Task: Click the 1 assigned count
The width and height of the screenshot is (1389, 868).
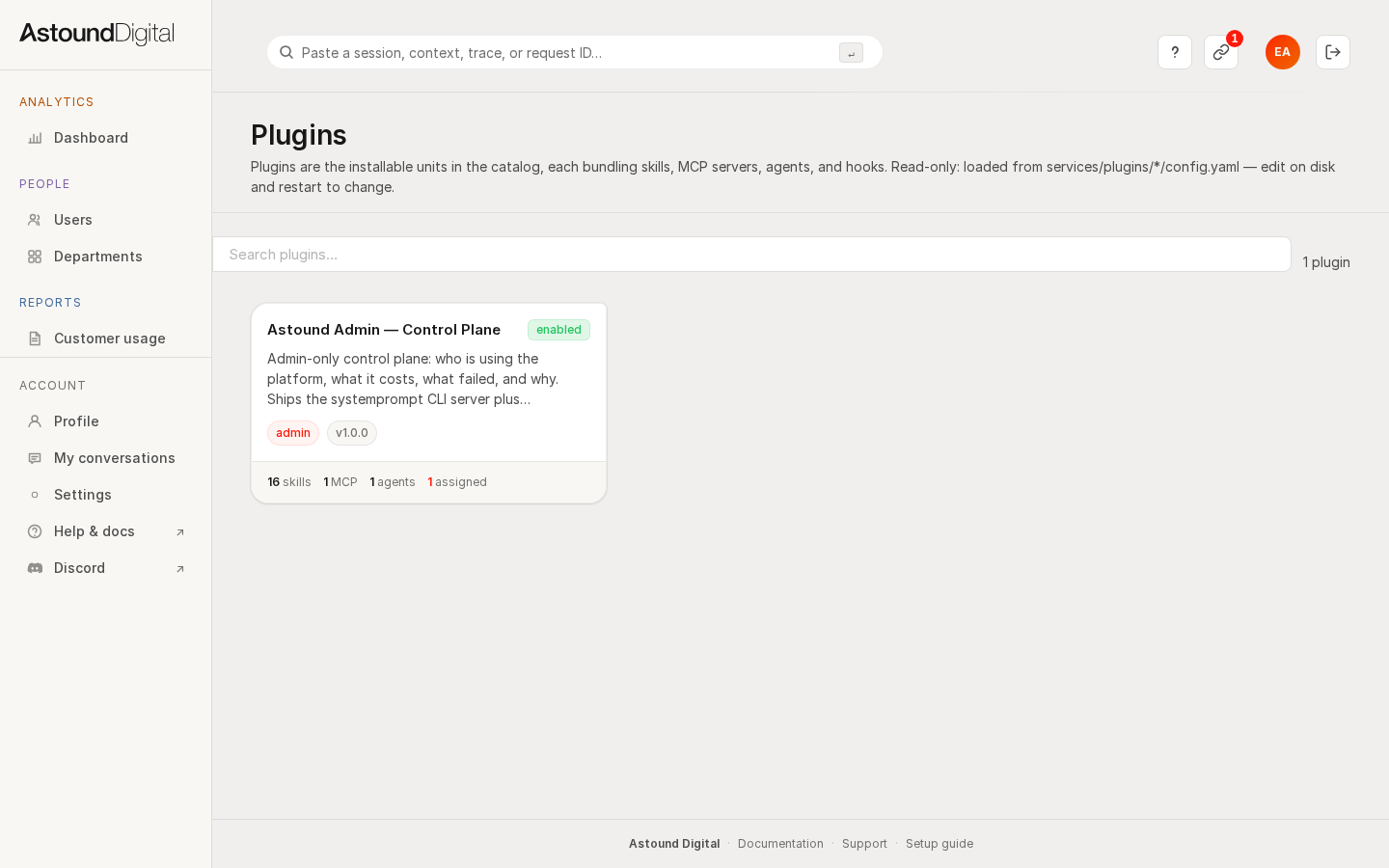Action: pos(457,482)
